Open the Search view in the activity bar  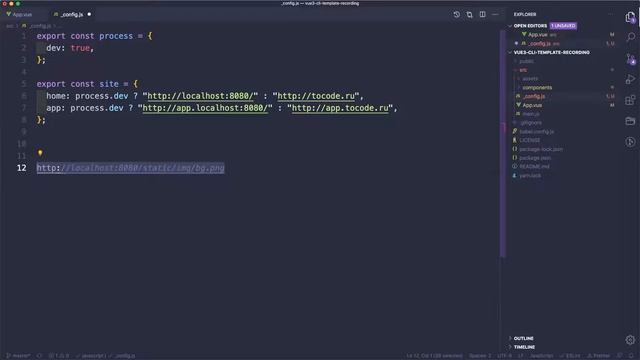coord(630,37)
